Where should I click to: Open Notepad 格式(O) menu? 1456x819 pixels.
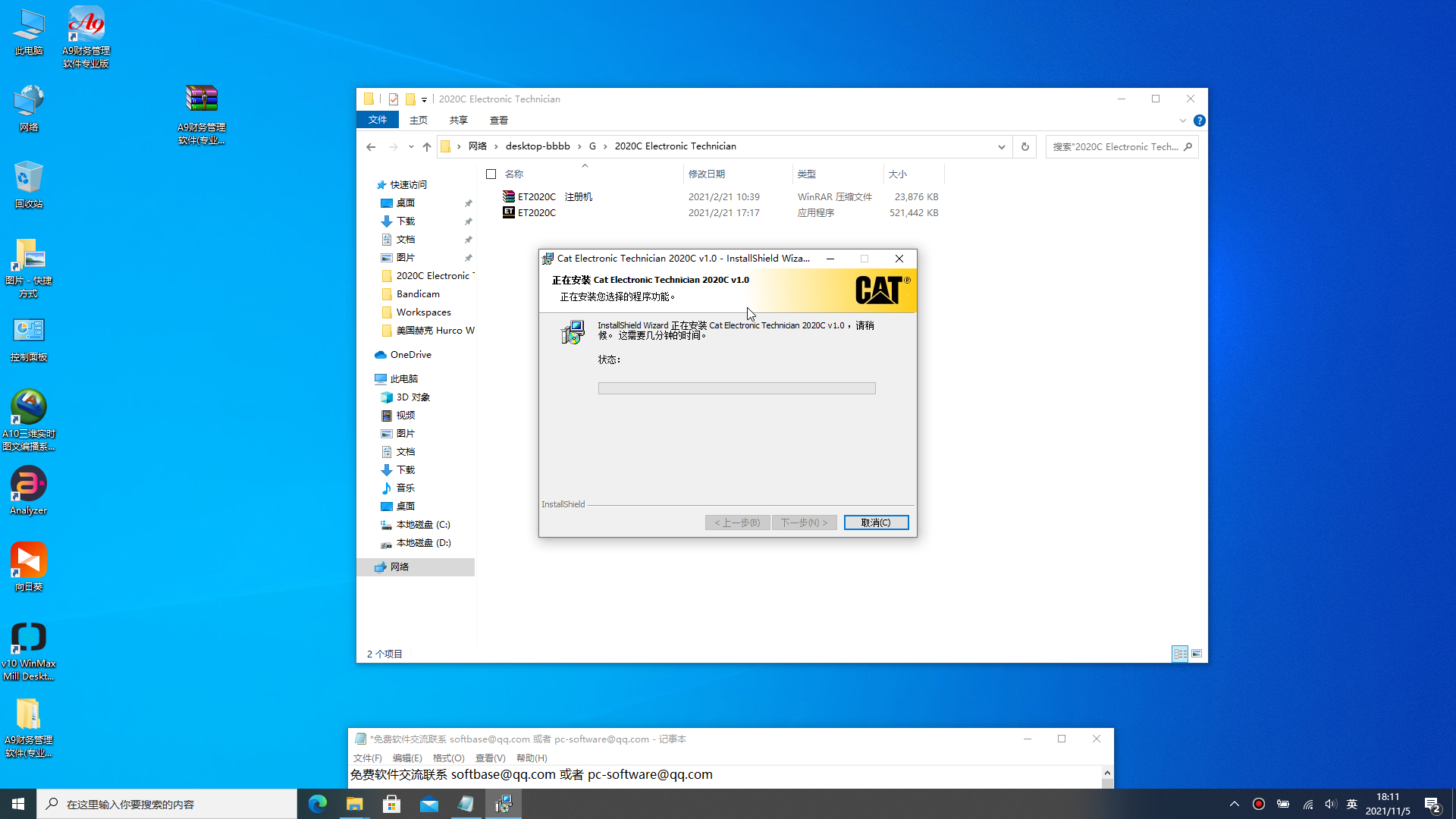448,758
